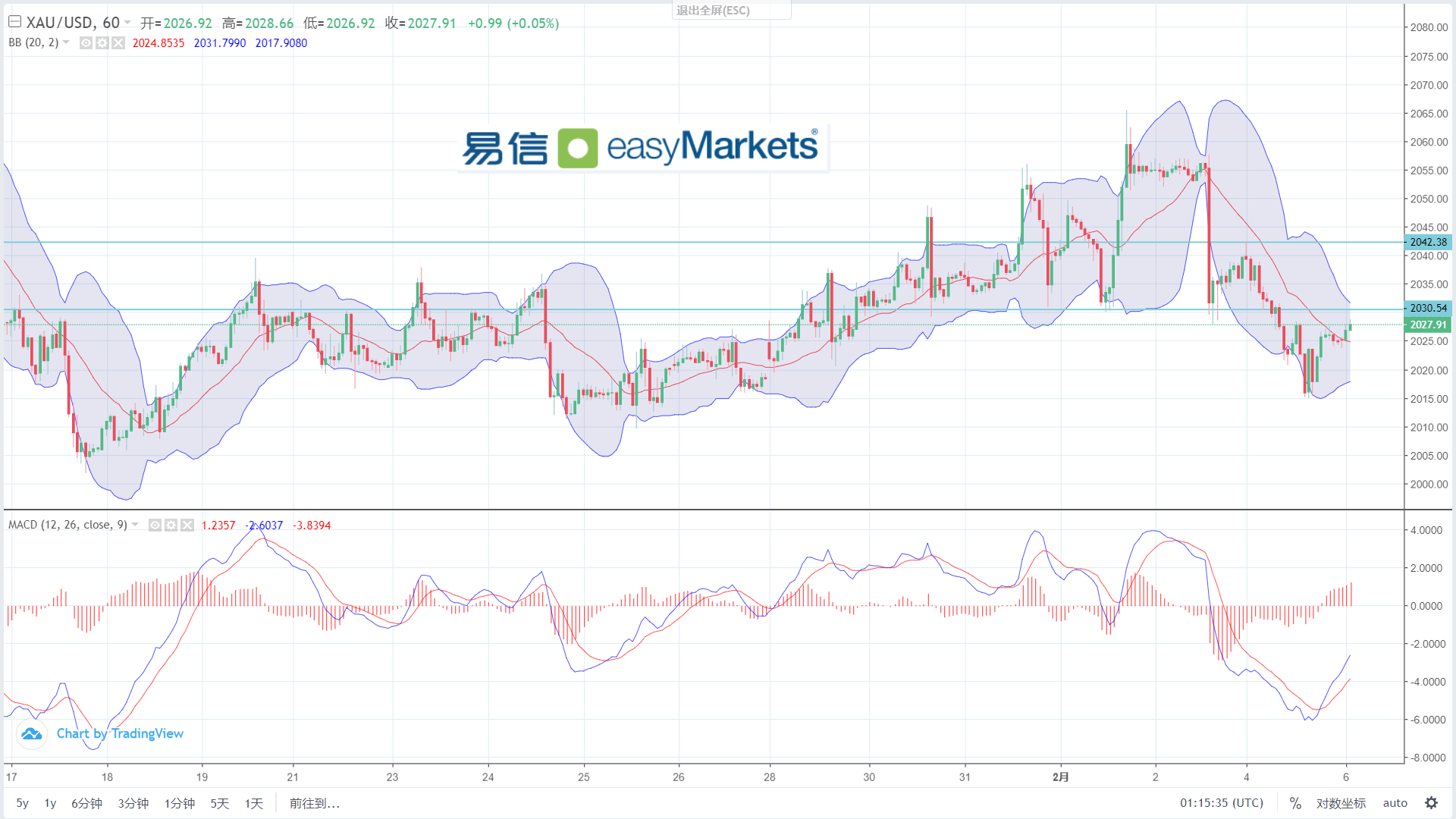Click the XAU/USD, 60 symbol title
Viewport: 1456px width, 819px height.
click(74, 23)
